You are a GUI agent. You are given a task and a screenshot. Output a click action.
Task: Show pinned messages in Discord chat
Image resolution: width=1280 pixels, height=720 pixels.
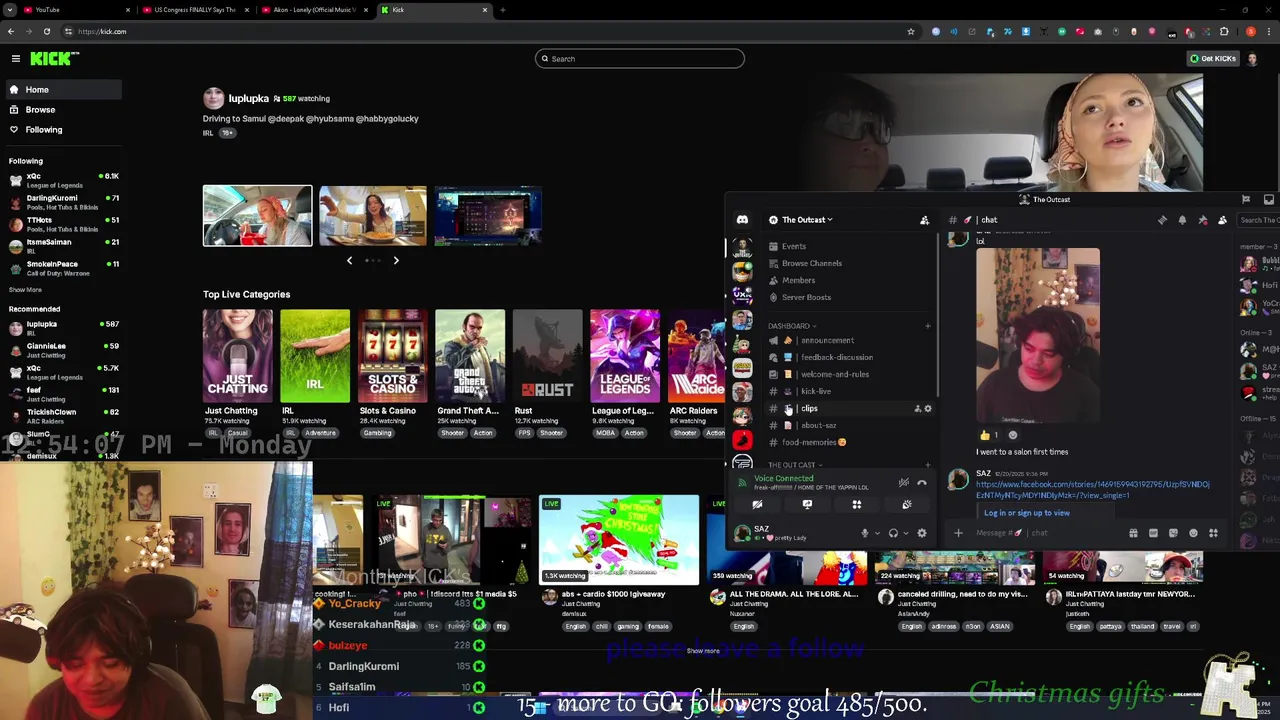[x=1202, y=220]
